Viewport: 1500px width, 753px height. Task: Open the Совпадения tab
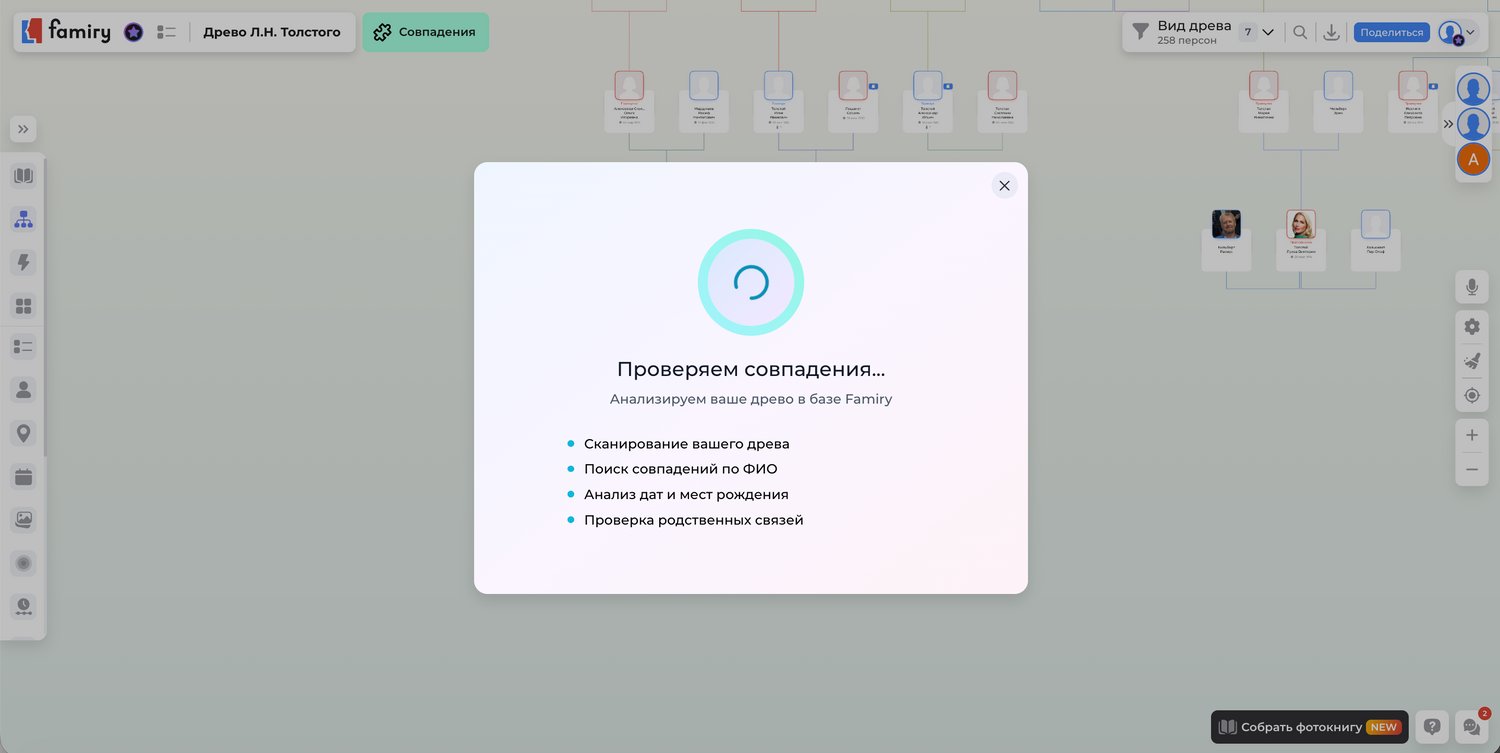coord(425,32)
